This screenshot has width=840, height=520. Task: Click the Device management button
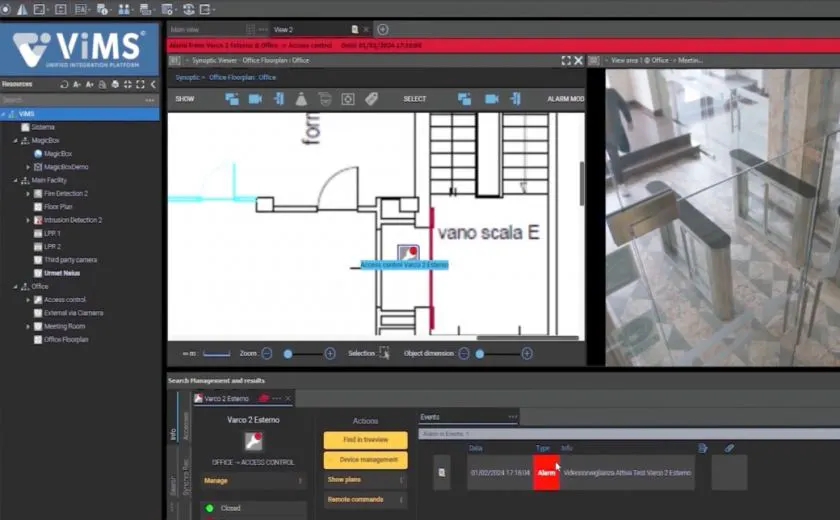pos(365,460)
